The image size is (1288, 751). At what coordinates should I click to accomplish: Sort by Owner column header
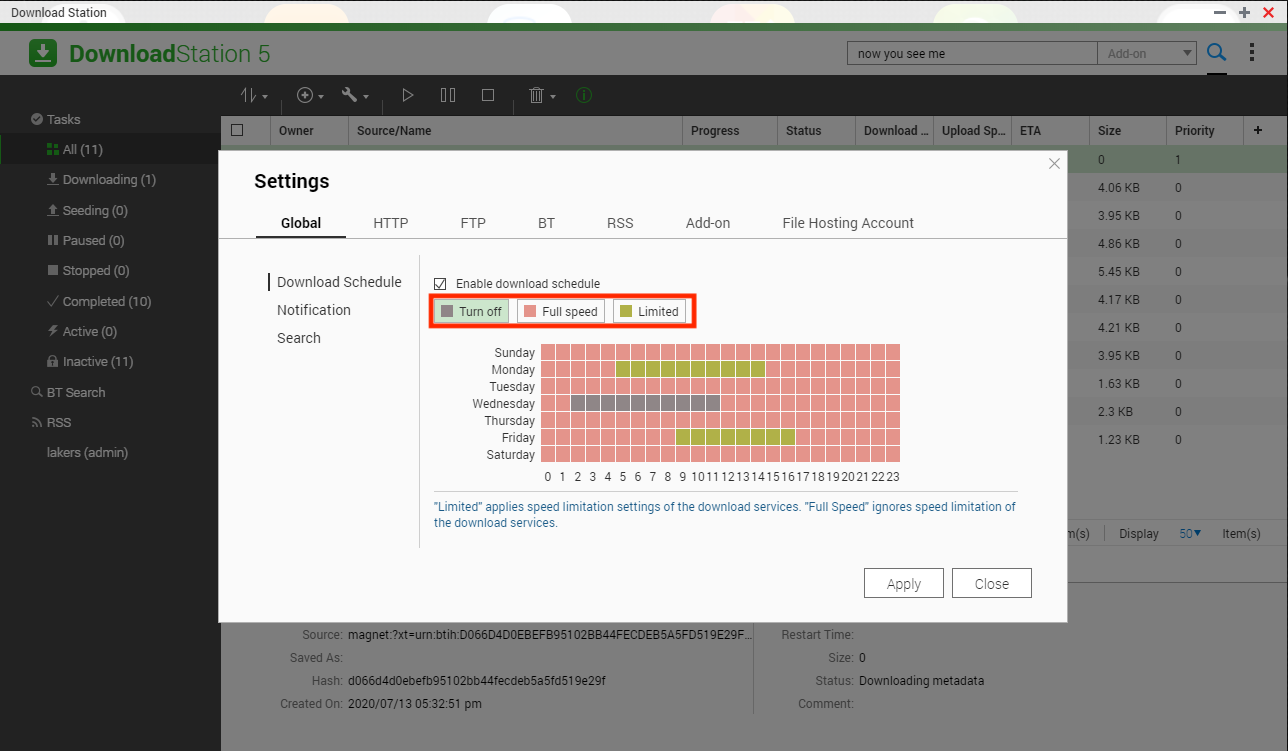pyautogui.click(x=310, y=131)
